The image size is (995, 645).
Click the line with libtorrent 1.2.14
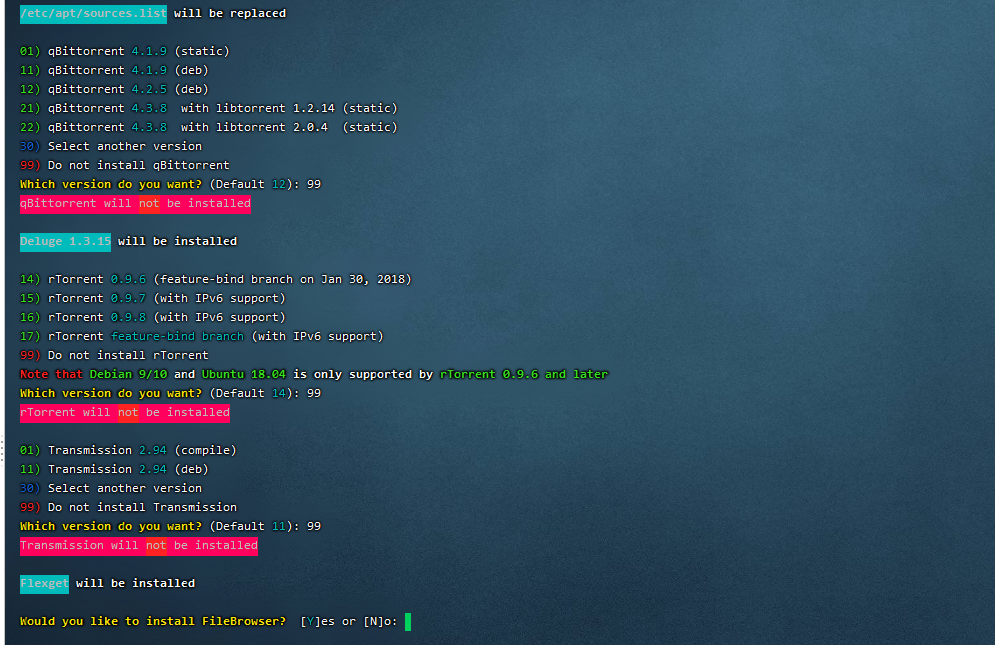pos(209,109)
